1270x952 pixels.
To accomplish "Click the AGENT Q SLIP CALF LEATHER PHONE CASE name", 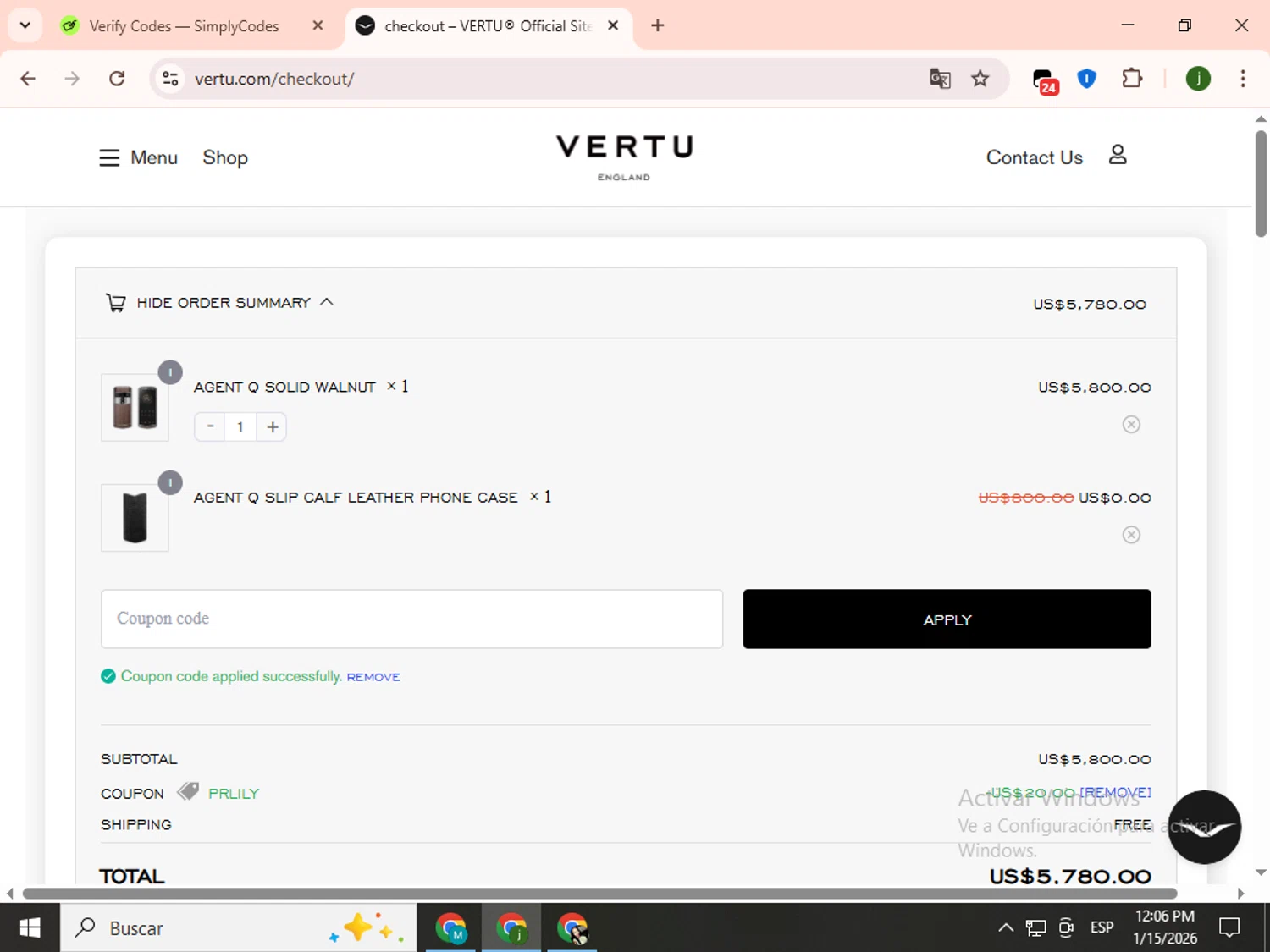I will tap(356, 498).
